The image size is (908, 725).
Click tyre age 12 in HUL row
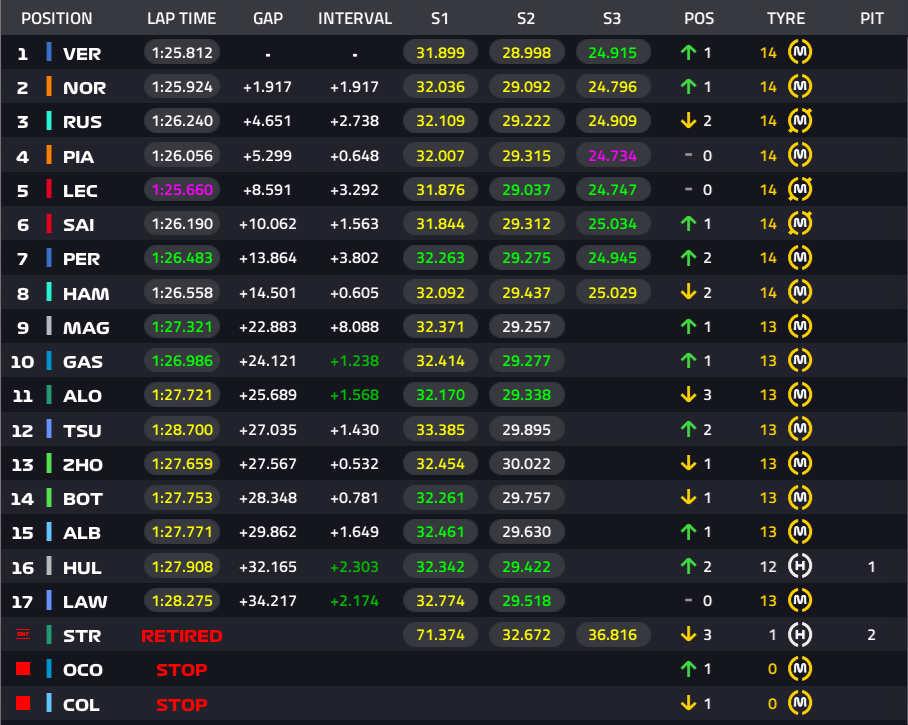click(768, 566)
